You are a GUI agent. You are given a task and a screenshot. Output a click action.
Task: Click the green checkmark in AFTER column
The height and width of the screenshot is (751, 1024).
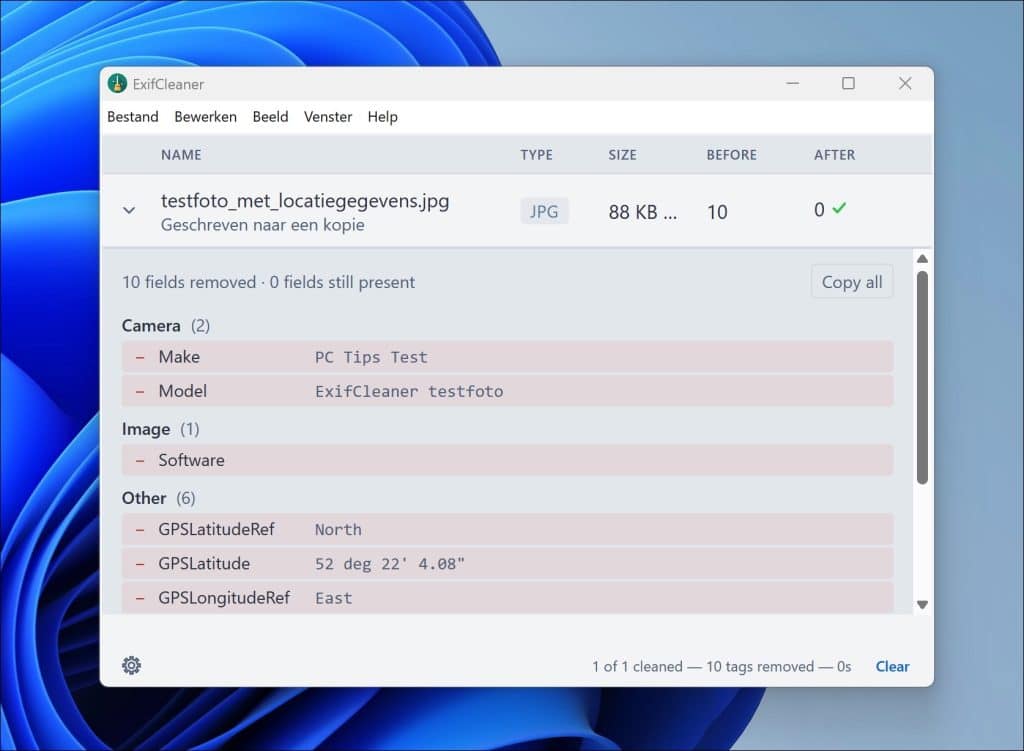click(x=839, y=208)
